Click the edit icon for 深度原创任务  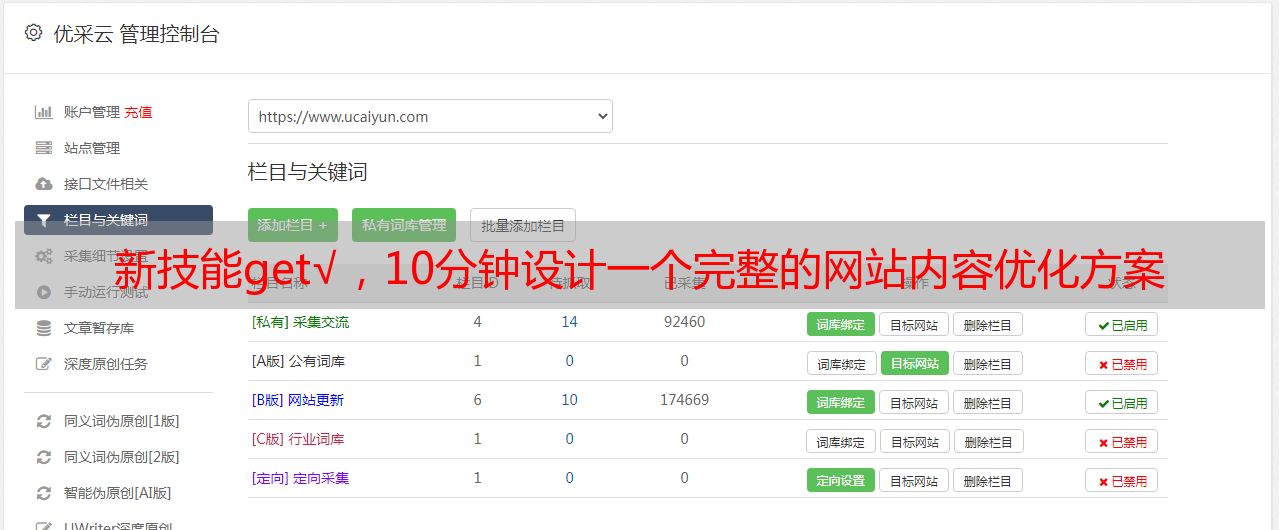click(x=43, y=364)
